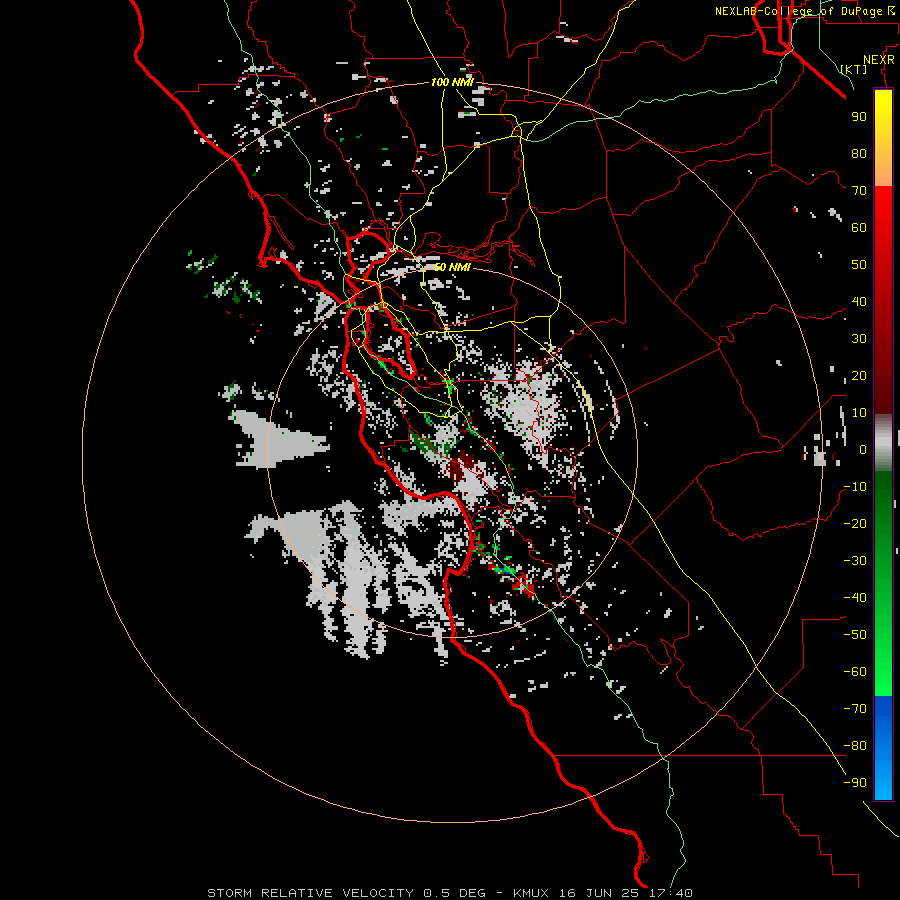Click the -50 value on the velocity scale
900x900 pixels.
click(x=855, y=635)
